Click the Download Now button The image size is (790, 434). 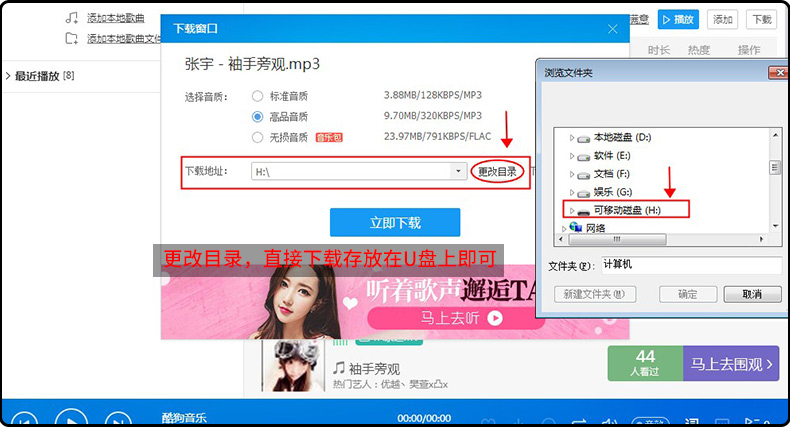point(395,222)
